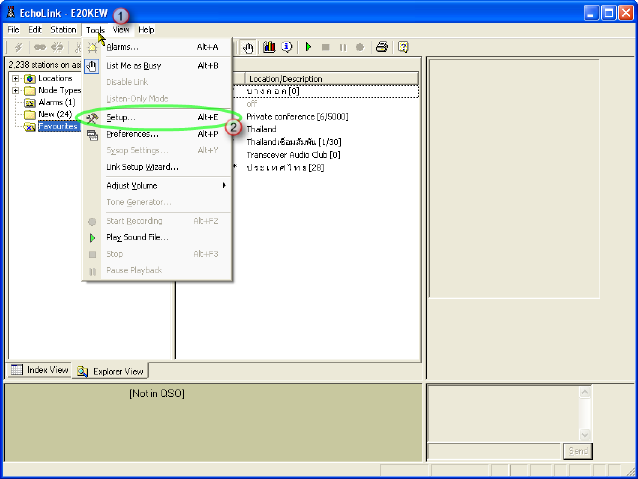
Task: Open the Edit menu
Action: pyautogui.click(x=35, y=30)
